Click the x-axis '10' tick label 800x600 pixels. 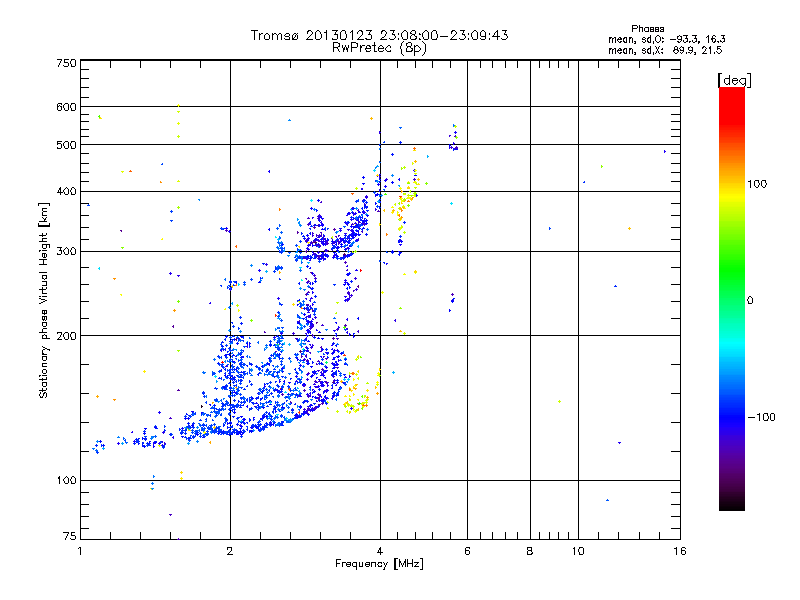pyautogui.click(x=578, y=551)
